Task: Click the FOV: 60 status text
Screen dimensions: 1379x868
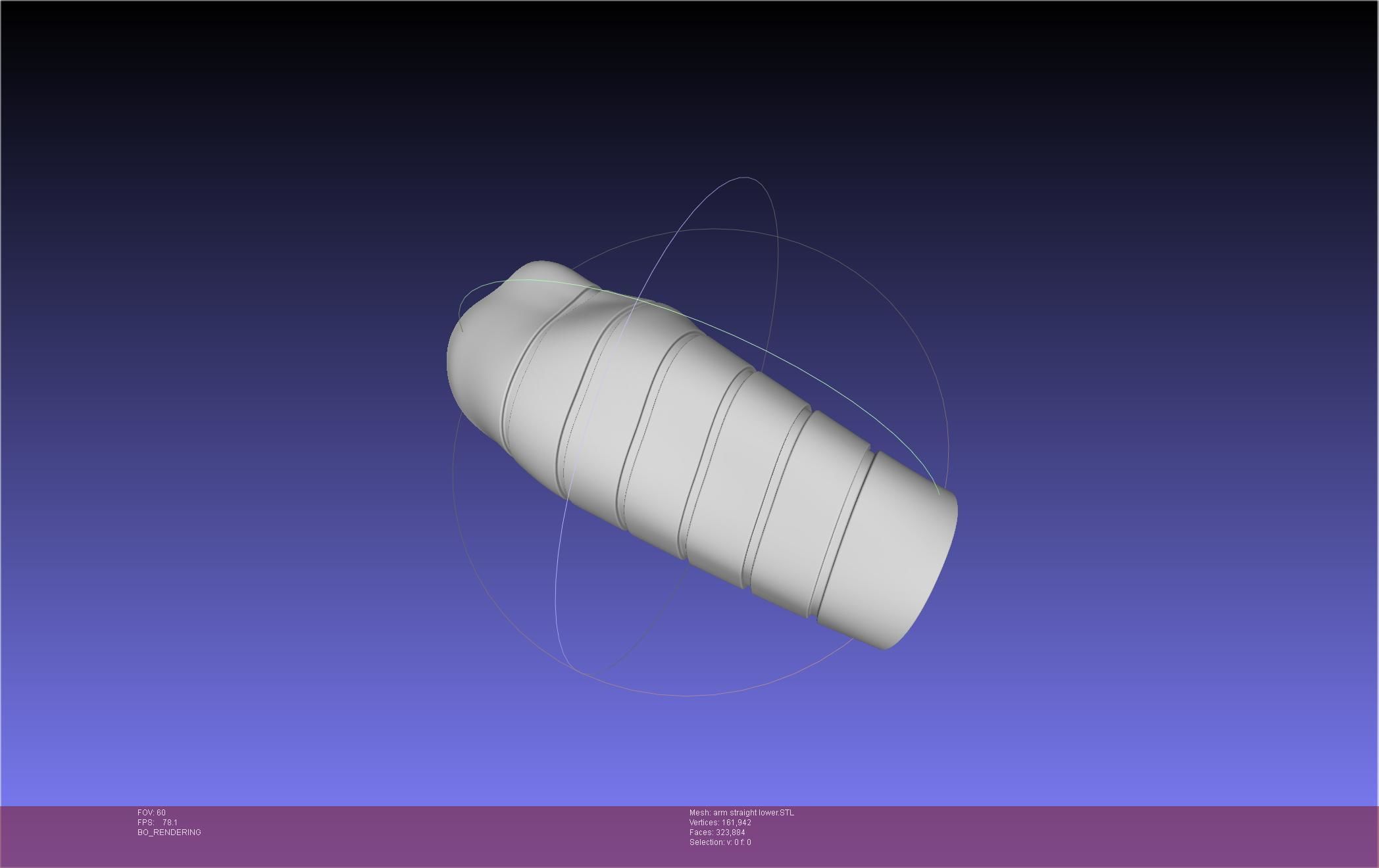Action: [151, 813]
